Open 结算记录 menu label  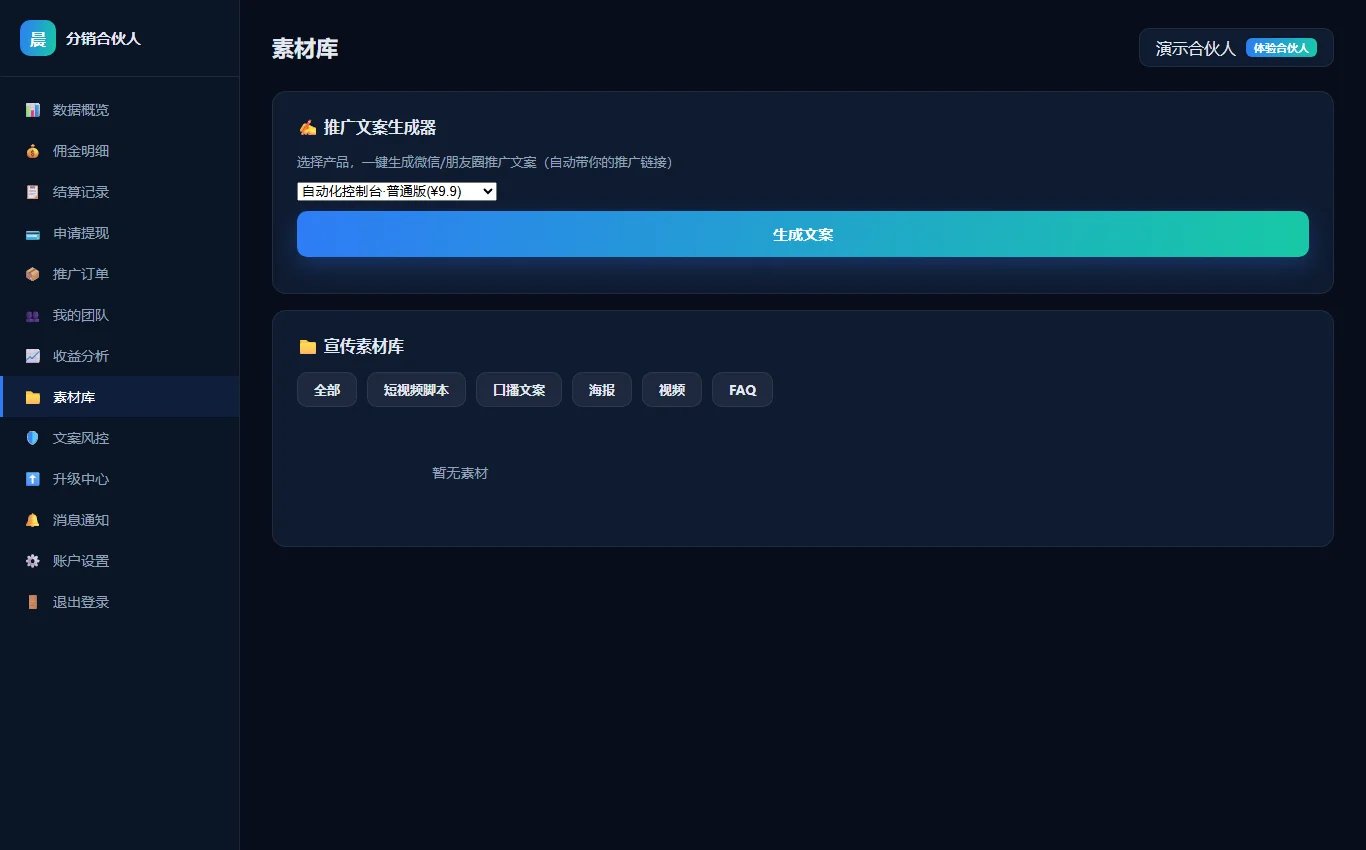point(81,192)
